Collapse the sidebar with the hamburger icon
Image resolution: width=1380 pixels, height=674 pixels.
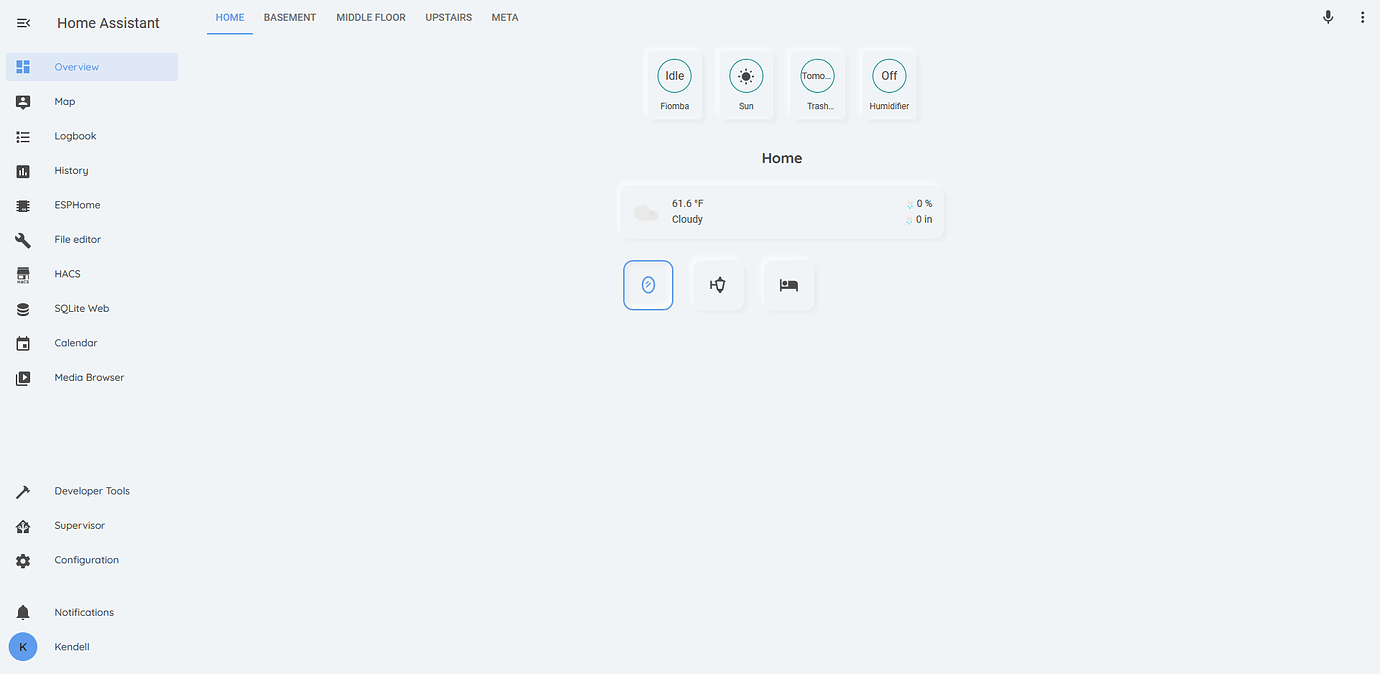(x=23, y=22)
